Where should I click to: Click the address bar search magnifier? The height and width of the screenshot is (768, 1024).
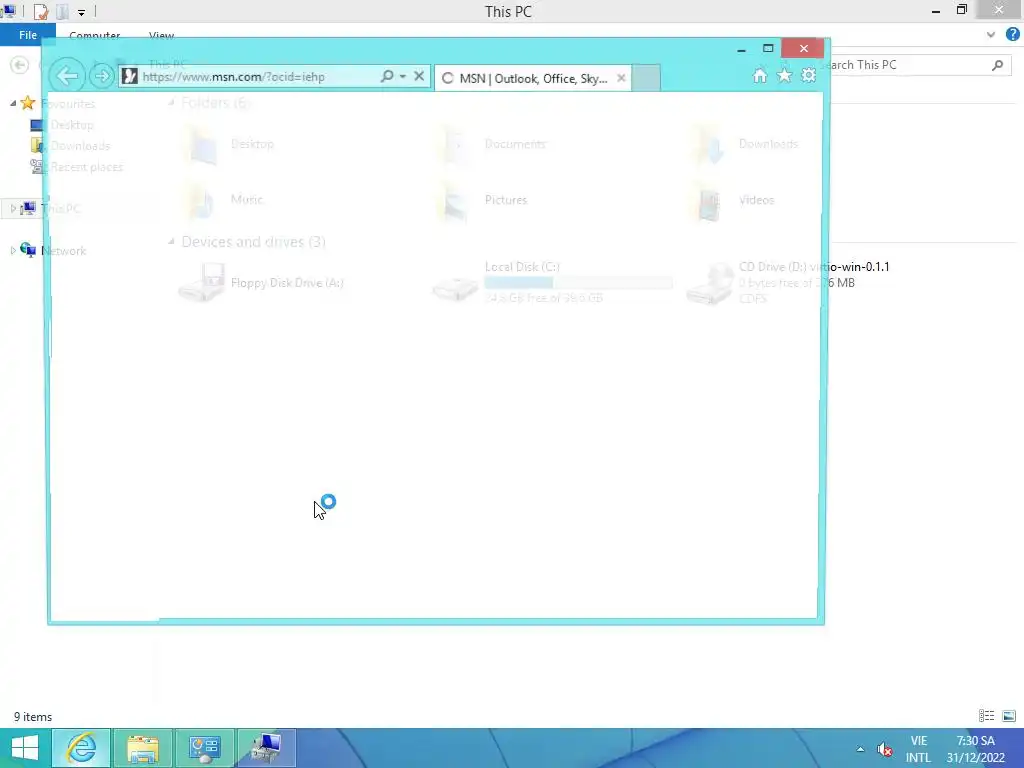tap(387, 76)
